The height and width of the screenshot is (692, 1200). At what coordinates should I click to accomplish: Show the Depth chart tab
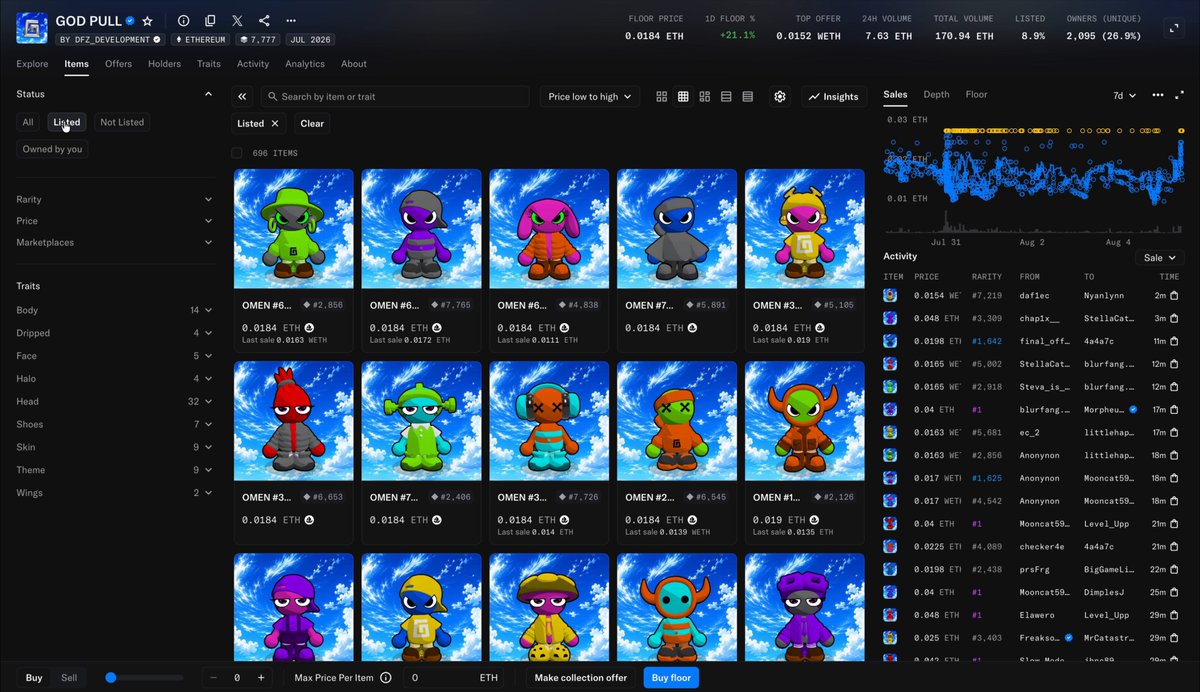pos(936,94)
